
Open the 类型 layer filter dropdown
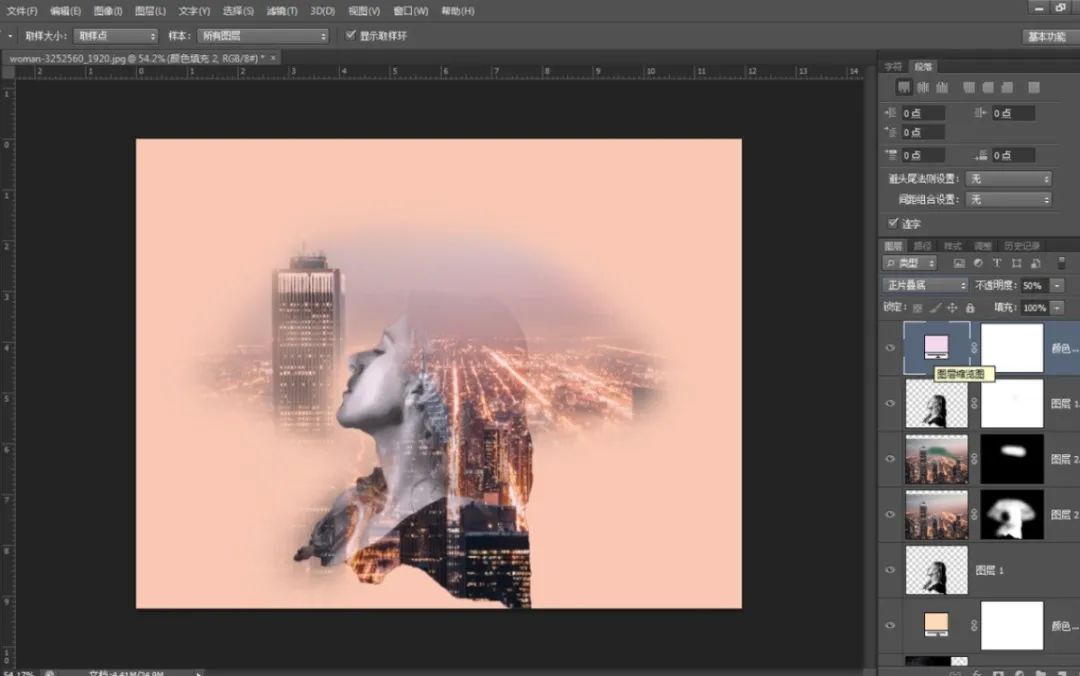[909, 263]
